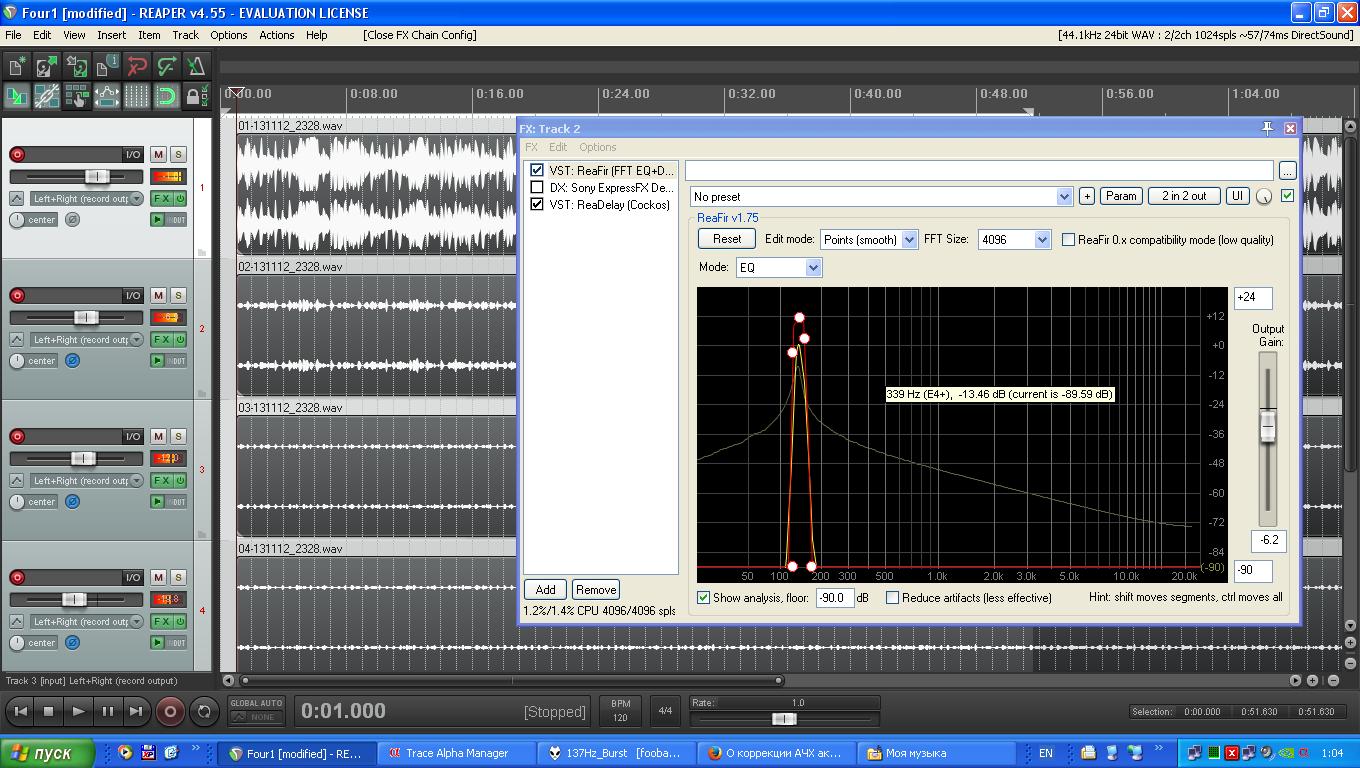This screenshot has height=768, width=1360.
Task: Toggle ripple editing toolbar icon
Action: (77, 96)
